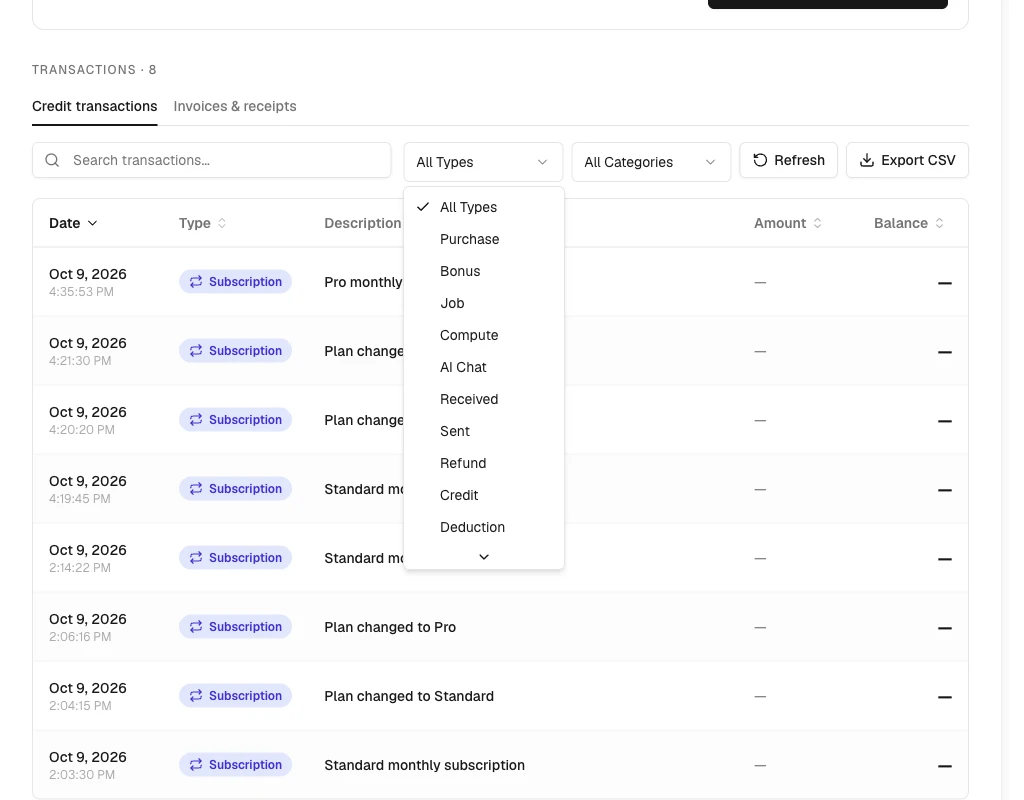Image resolution: width=1024 pixels, height=800 pixels.
Task: Choose Compute from the type list
Action: click(x=483, y=335)
